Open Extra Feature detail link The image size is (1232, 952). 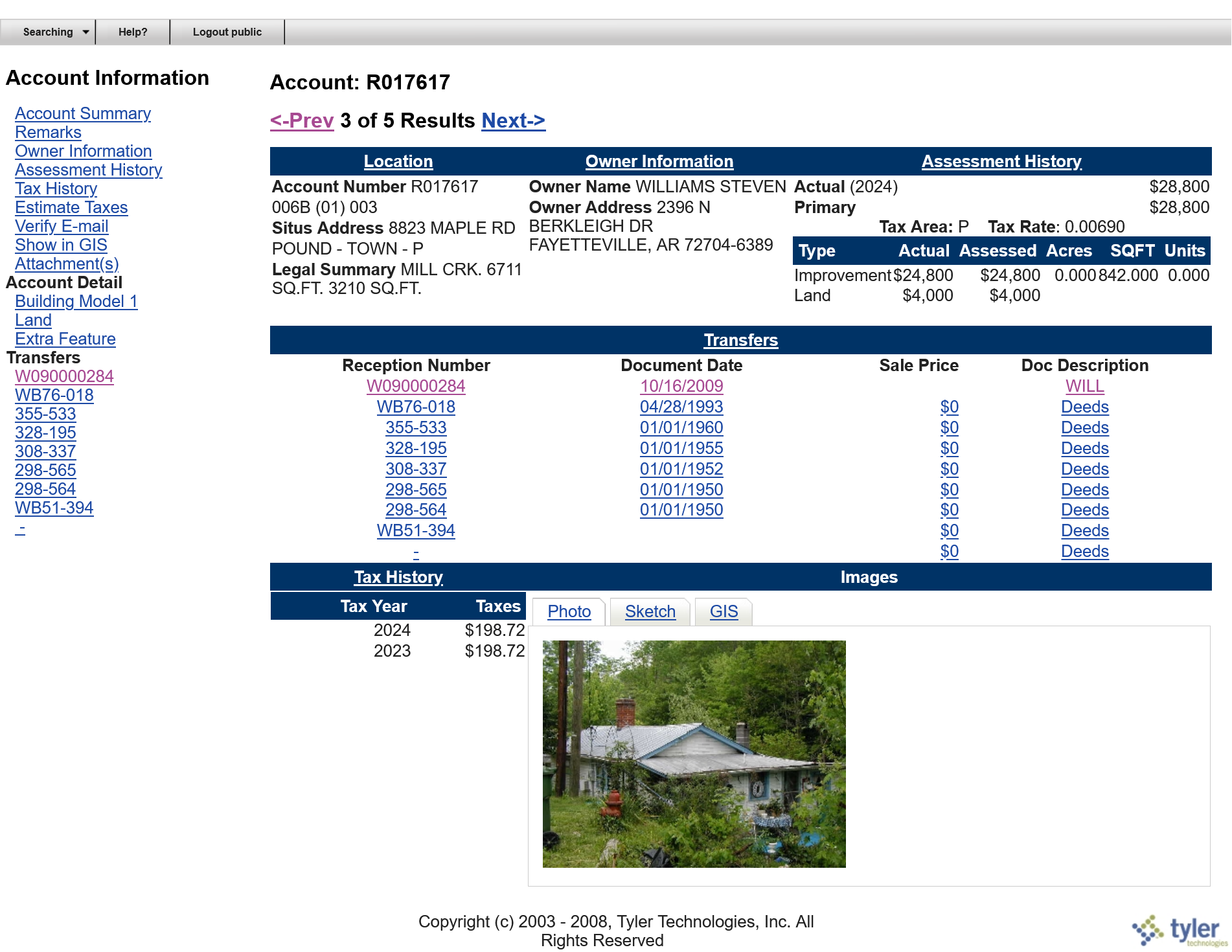coord(65,339)
